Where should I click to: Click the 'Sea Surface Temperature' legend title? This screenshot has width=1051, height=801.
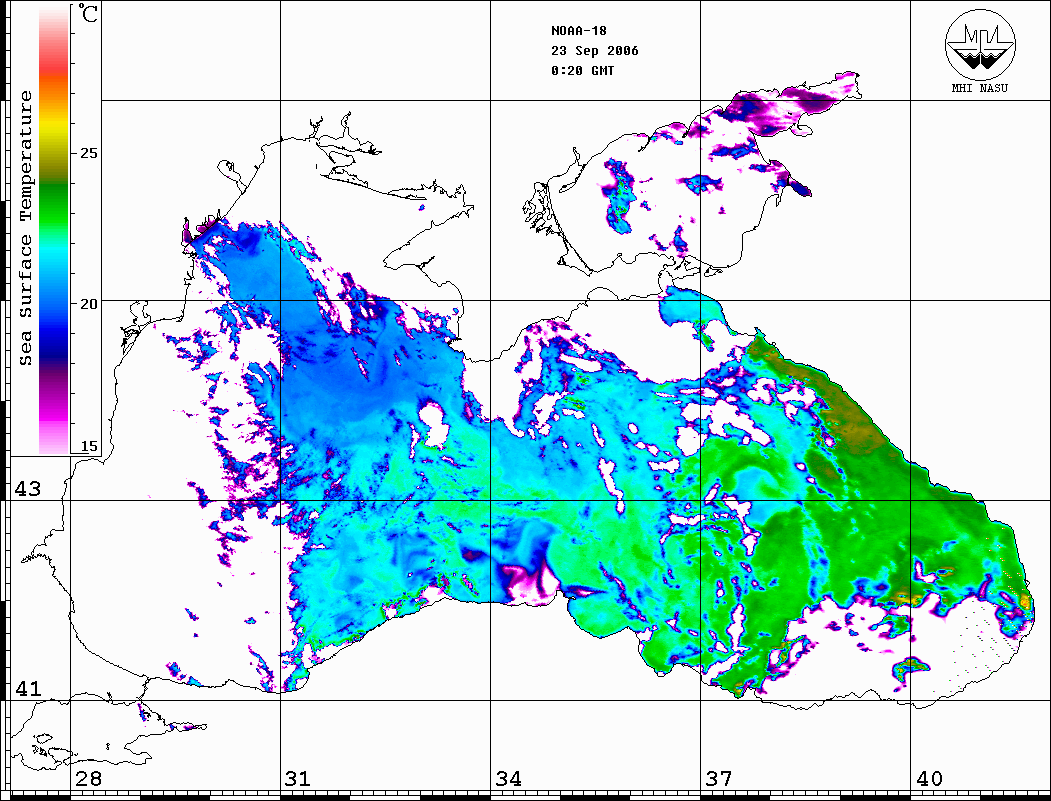(25, 228)
